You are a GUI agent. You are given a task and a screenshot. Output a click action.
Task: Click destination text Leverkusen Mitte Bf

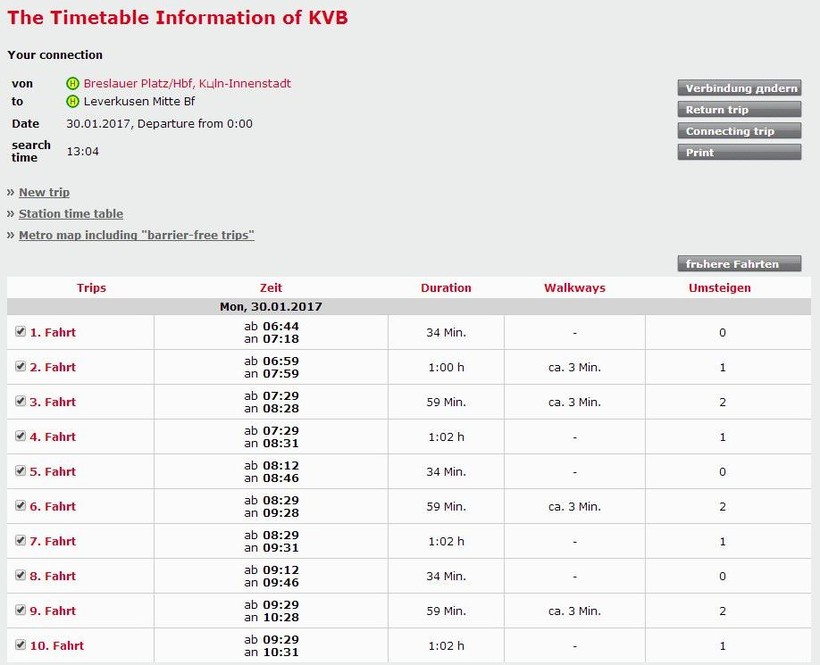click(x=139, y=101)
